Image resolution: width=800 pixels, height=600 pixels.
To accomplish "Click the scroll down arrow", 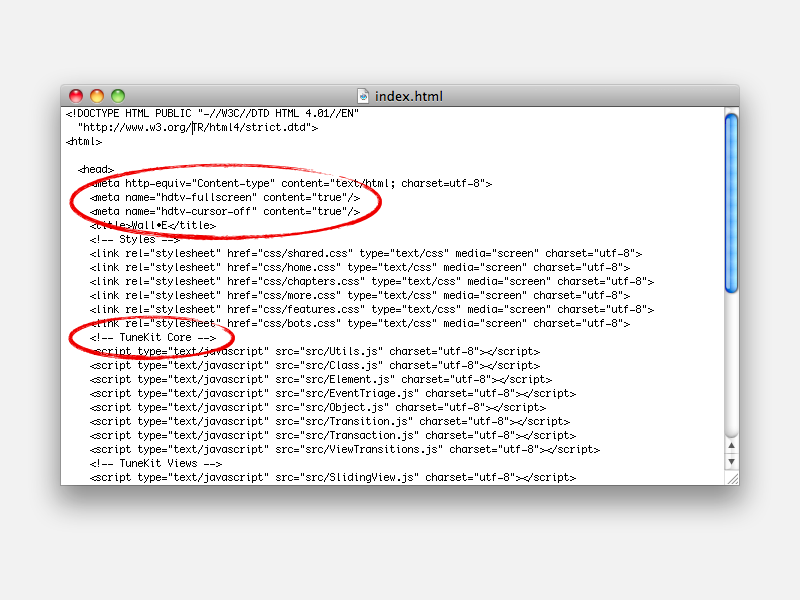I will [731, 462].
